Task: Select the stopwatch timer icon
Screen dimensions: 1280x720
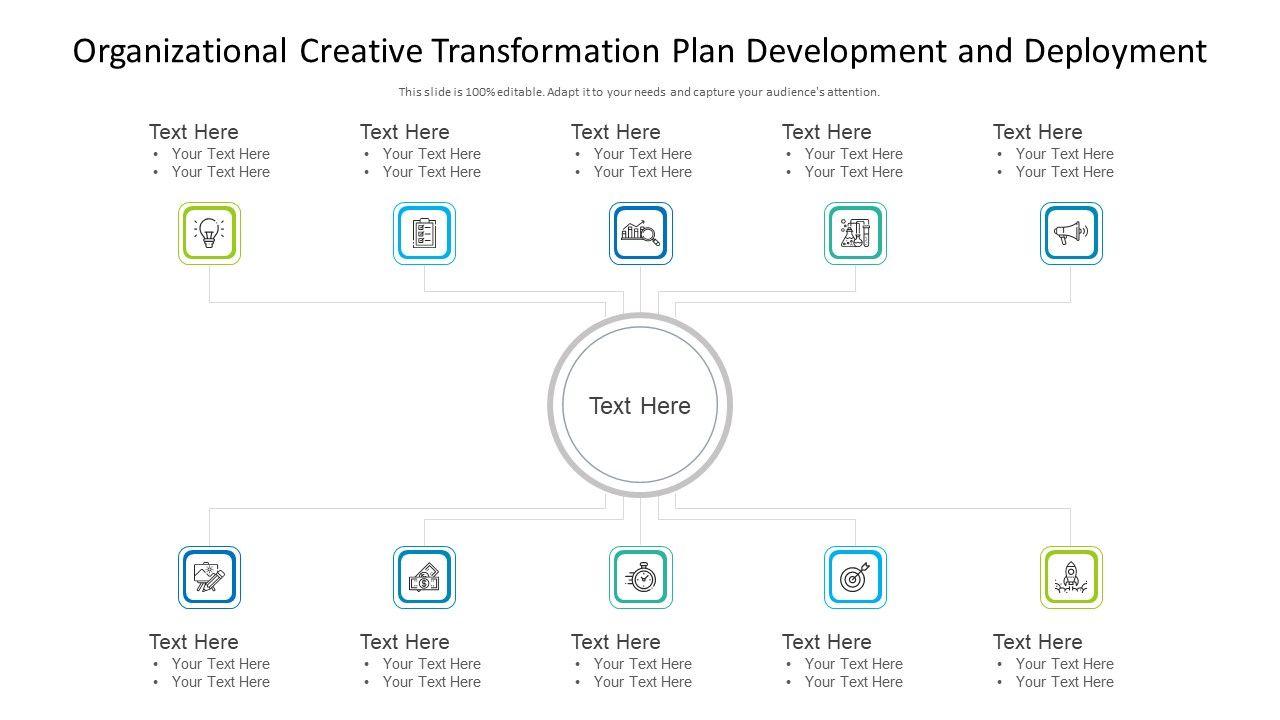Action: 640,577
